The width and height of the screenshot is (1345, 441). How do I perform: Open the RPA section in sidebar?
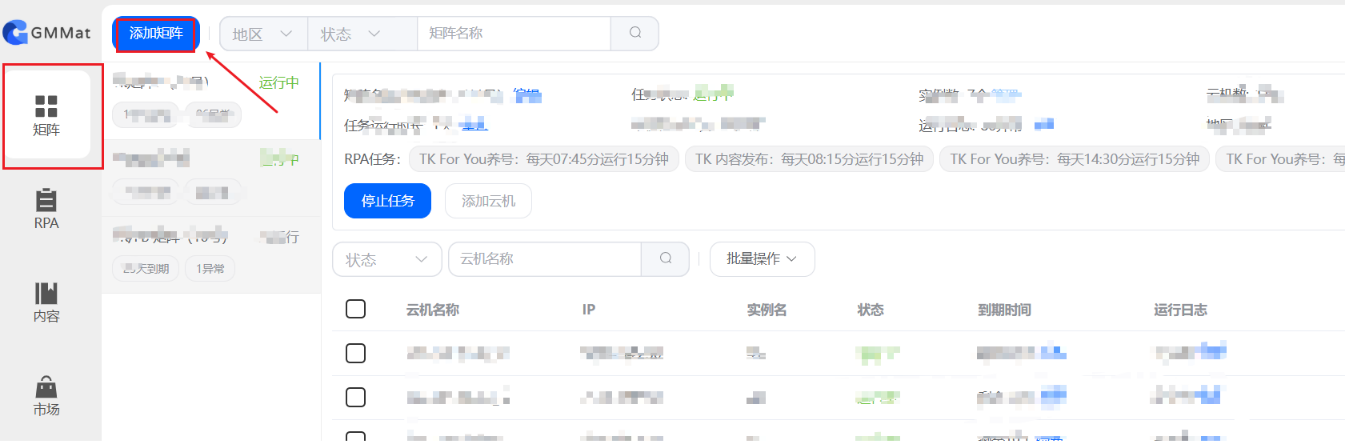[47, 210]
